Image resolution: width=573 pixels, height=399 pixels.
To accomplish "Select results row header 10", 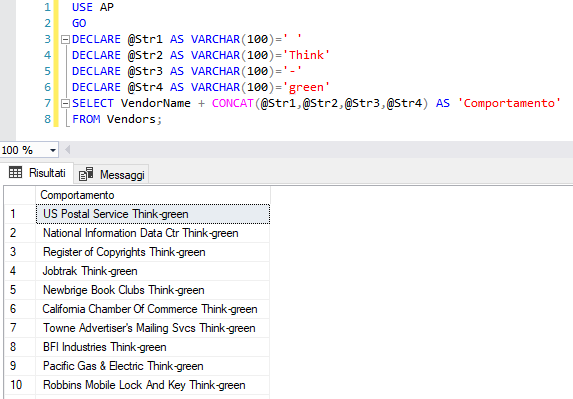I will (x=20, y=385).
